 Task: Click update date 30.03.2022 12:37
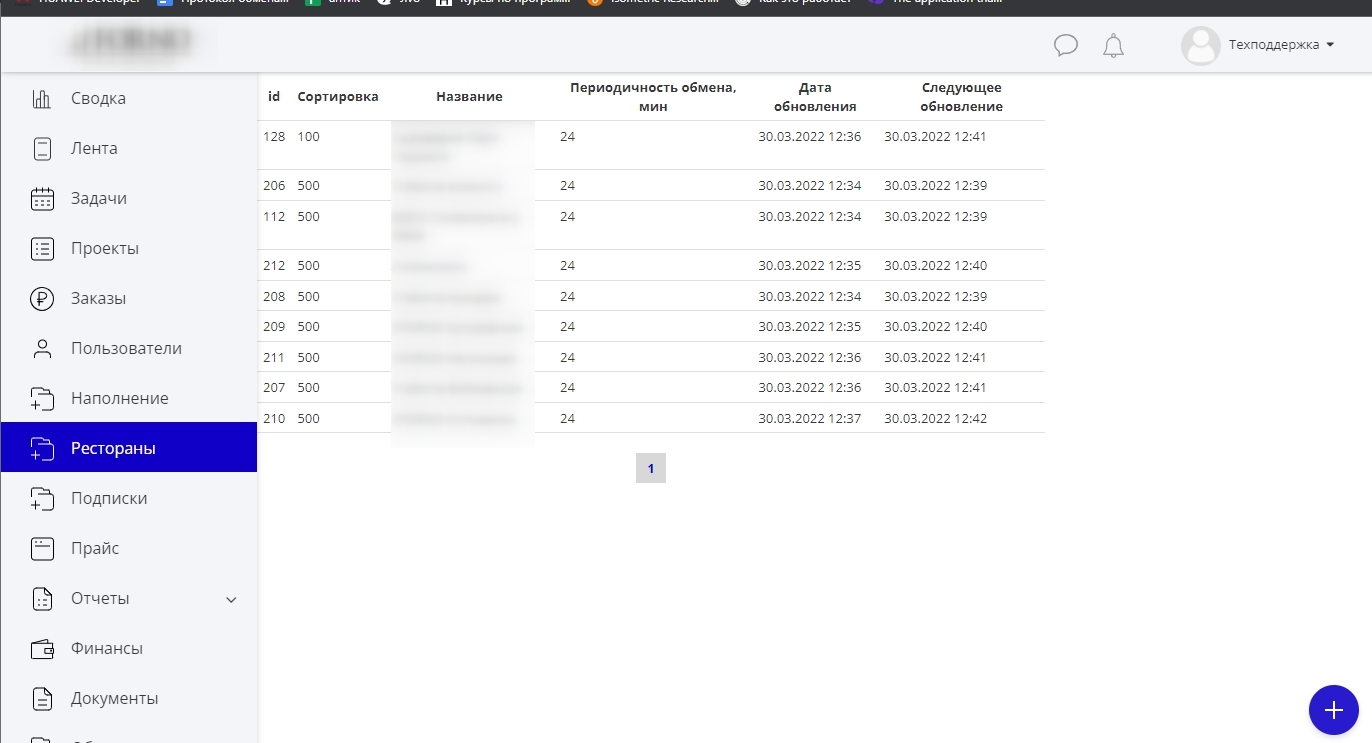click(x=810, y=418)
